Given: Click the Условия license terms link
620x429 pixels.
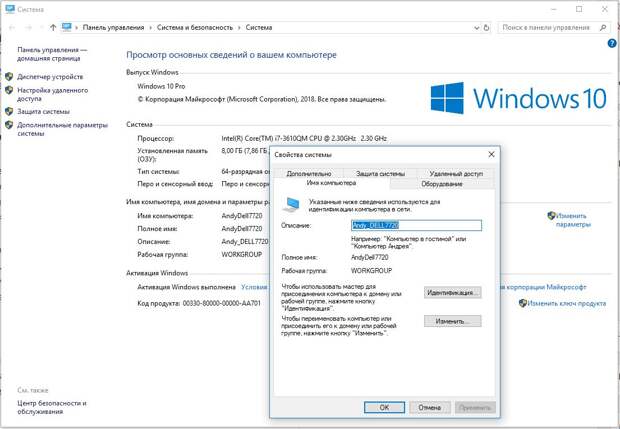Looking at the screenshot, I should click(254, 287).
